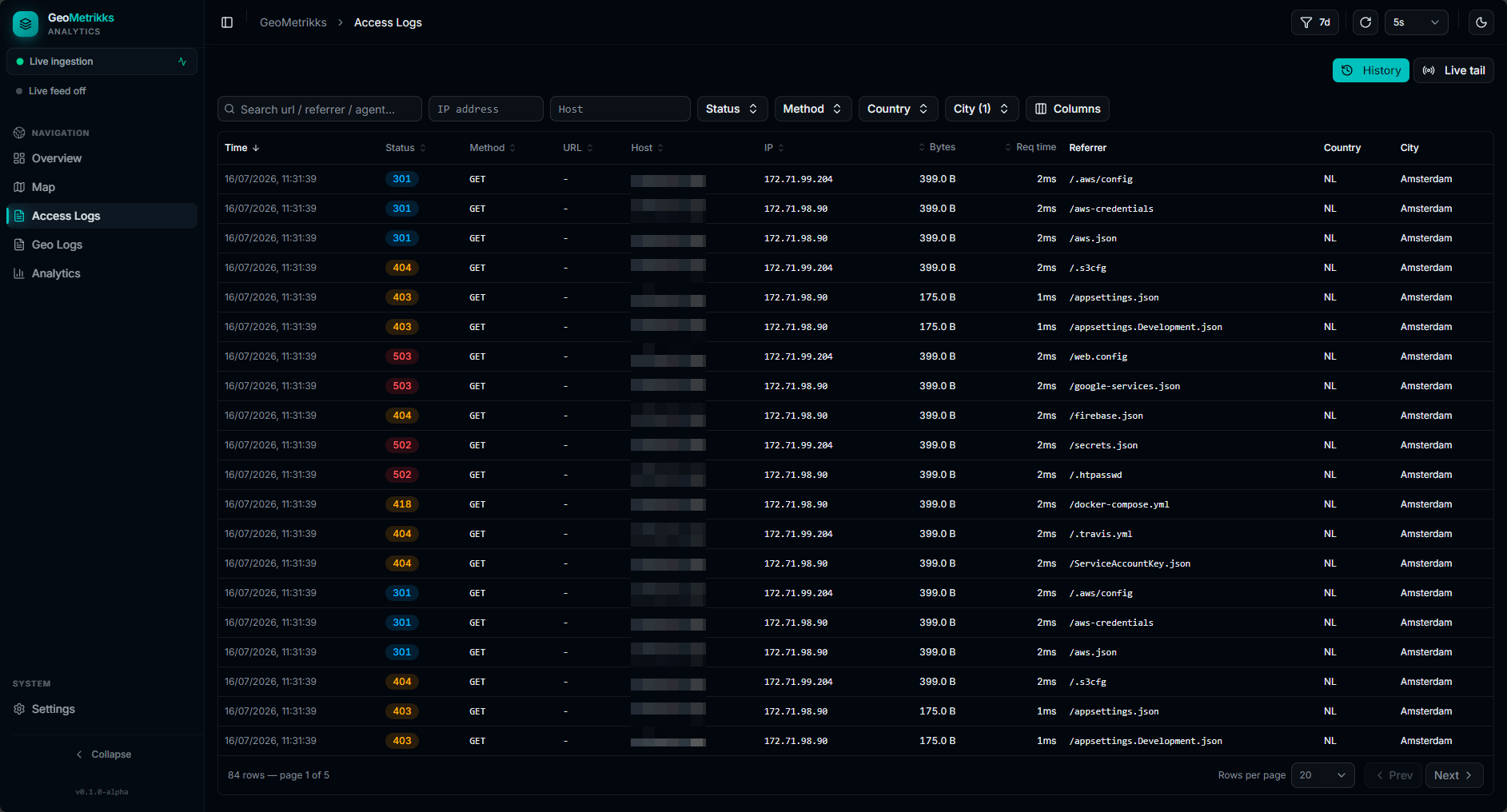Open the 5s refresh interval dropdown
1507x812 pixels.
(1416, 22)
